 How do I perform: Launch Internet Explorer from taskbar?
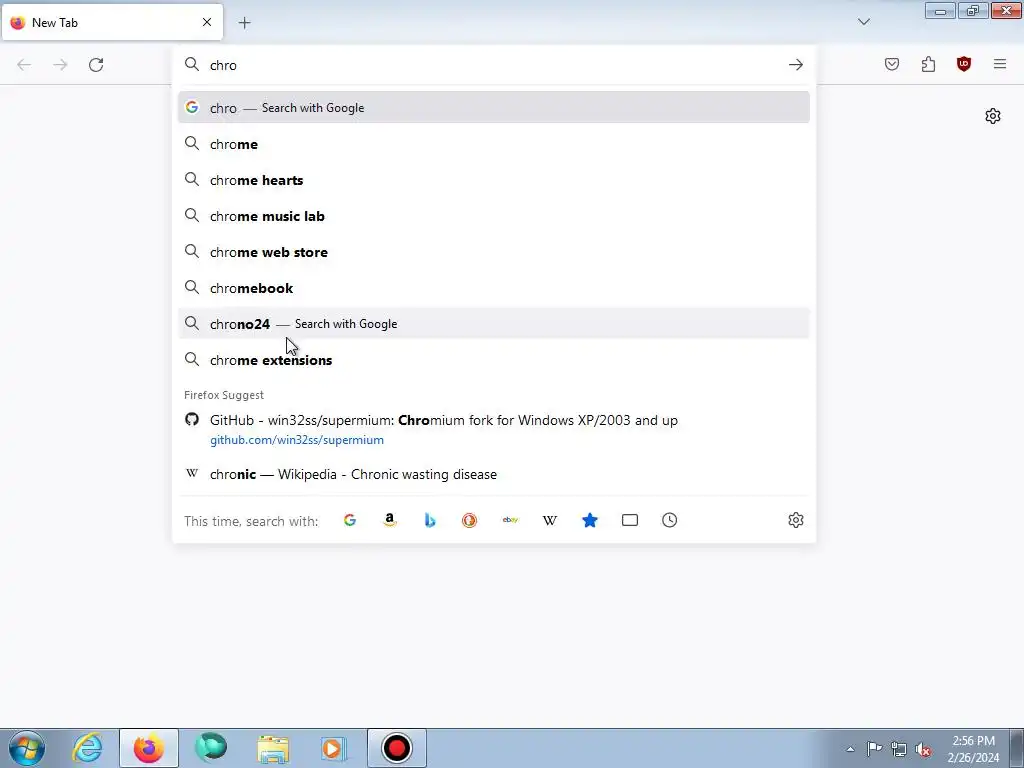point(88,748)
